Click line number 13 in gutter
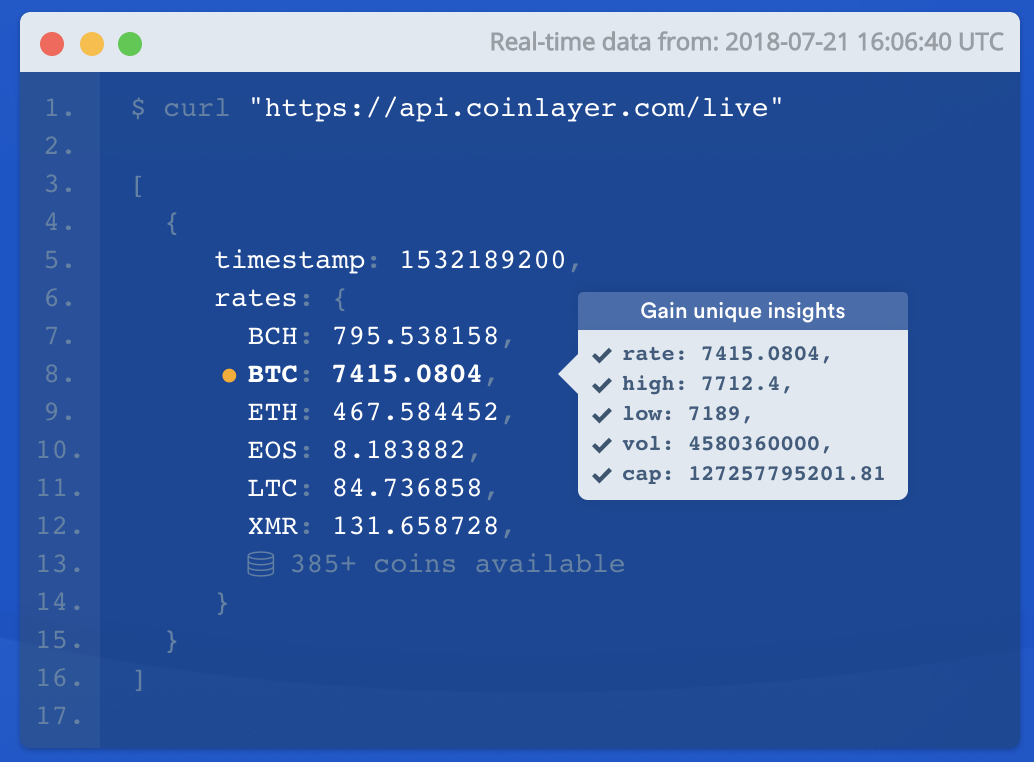1034x762 pixels. (x=59, y=564)
